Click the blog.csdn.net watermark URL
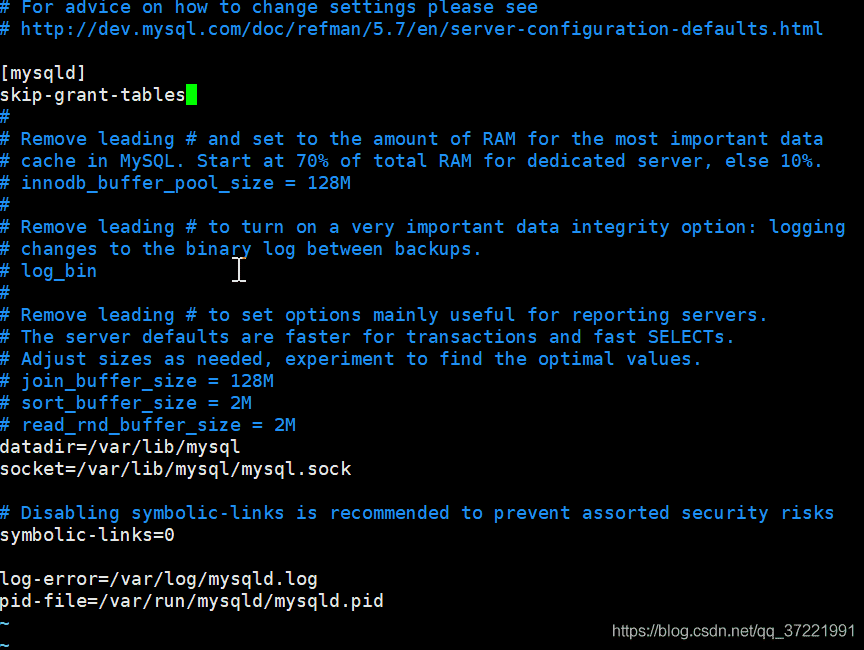 [x=733, y=631]
